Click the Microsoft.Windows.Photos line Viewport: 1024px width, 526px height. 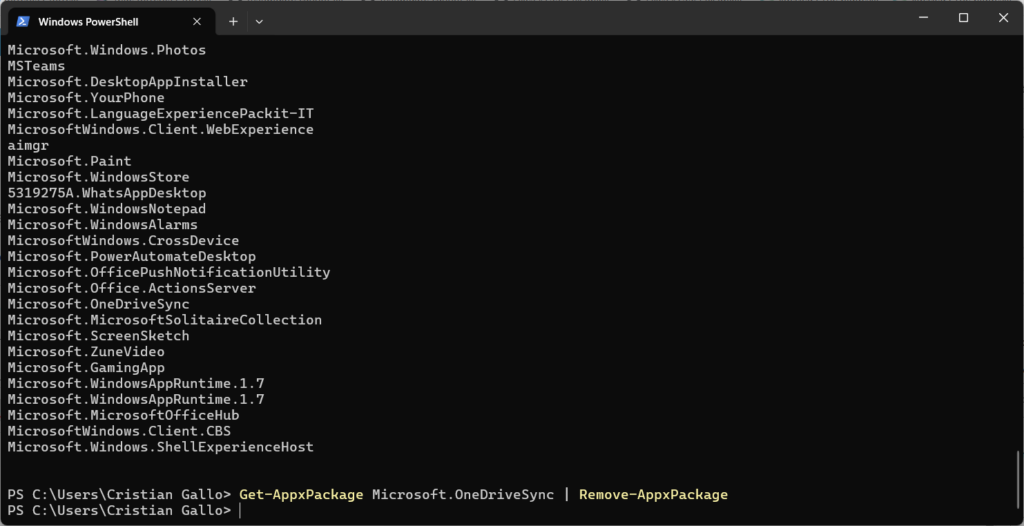tap(106, 50)
